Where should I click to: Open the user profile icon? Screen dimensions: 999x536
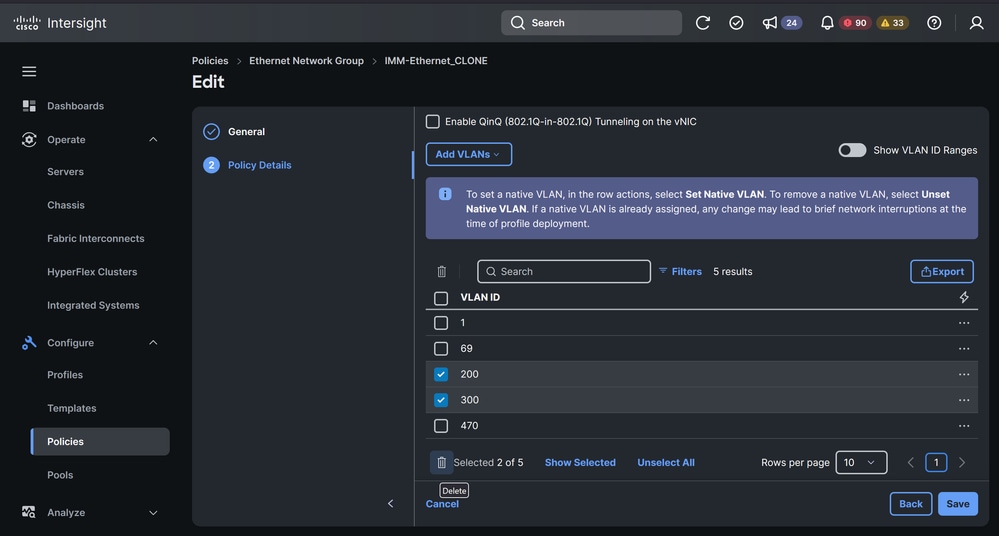click(x=976, y=23)
